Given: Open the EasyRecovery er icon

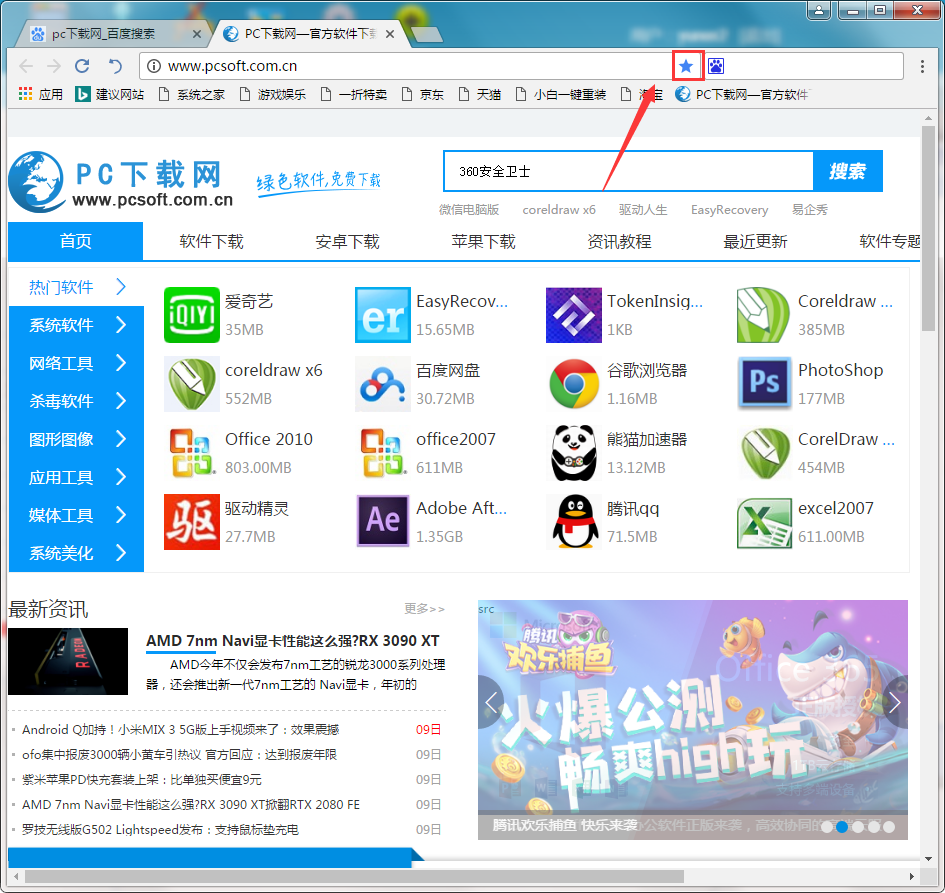Looking at the screenshot, I should point(383,315).
